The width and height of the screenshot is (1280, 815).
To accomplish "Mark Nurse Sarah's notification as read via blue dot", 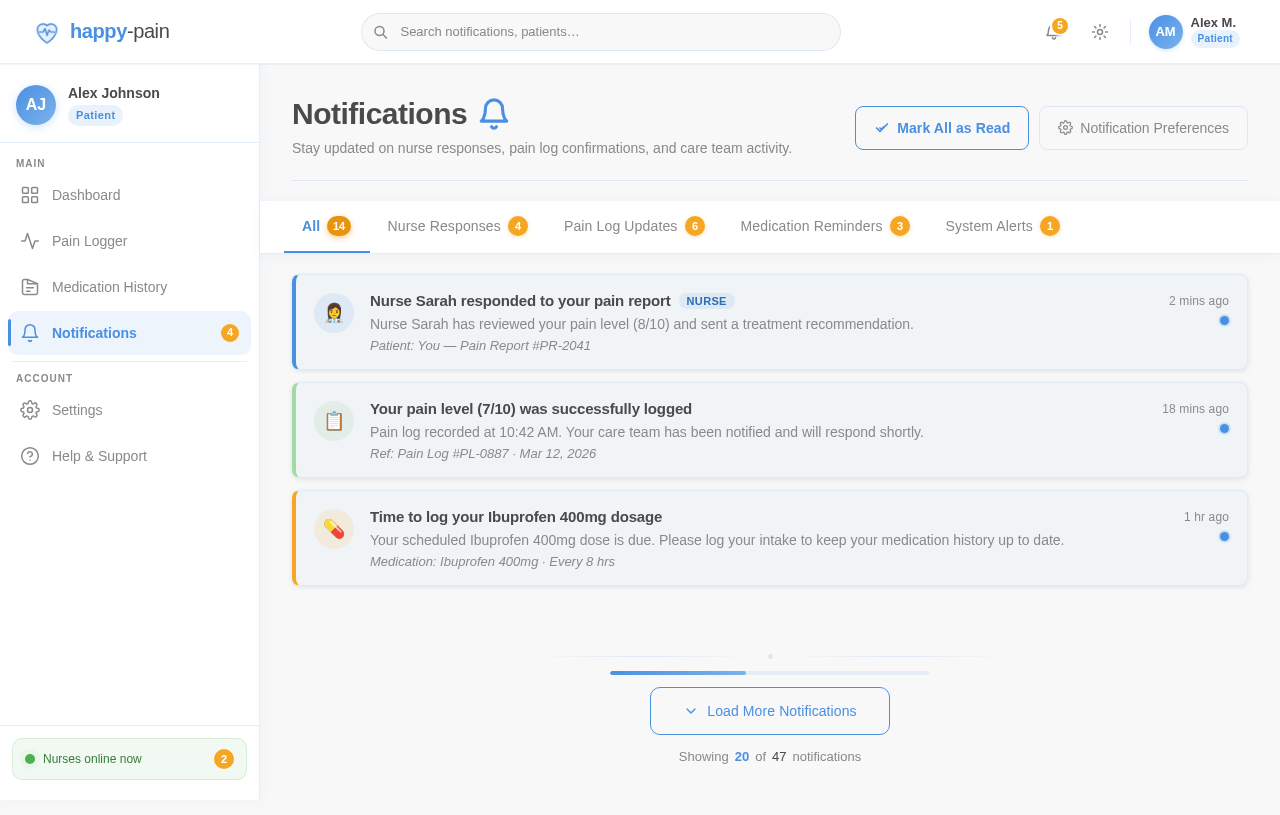I will tap(1224, 320).
